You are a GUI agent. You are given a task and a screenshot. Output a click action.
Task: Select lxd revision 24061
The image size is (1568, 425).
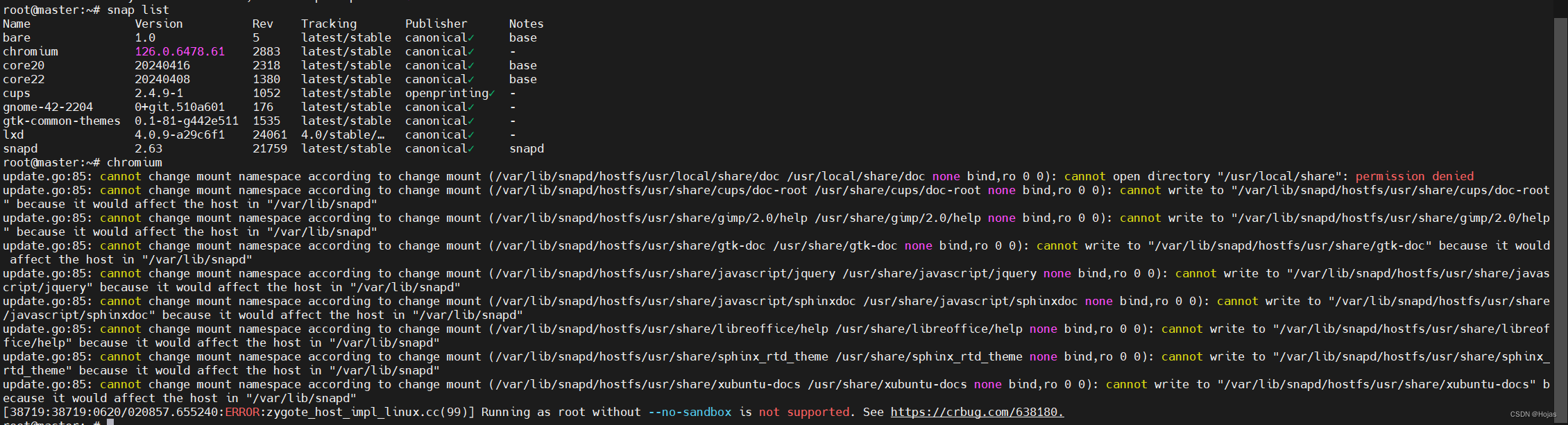270,135
